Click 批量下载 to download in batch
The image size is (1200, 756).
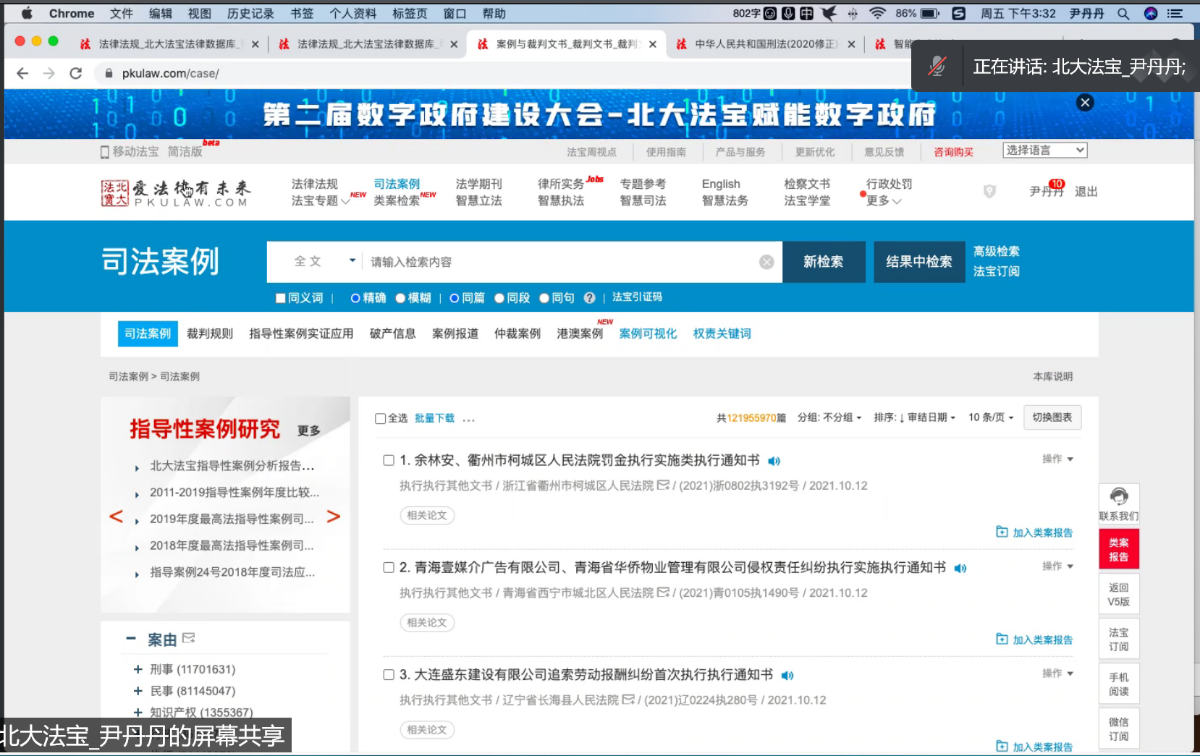coord(434,418)
